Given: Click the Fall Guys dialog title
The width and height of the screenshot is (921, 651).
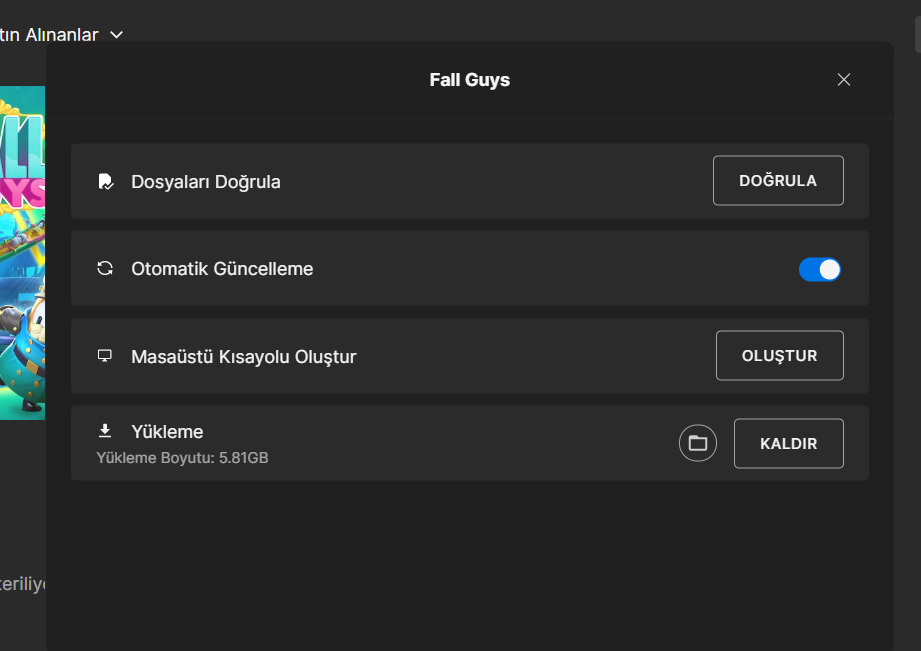Looking at the screenshot, I should (470, 80).
